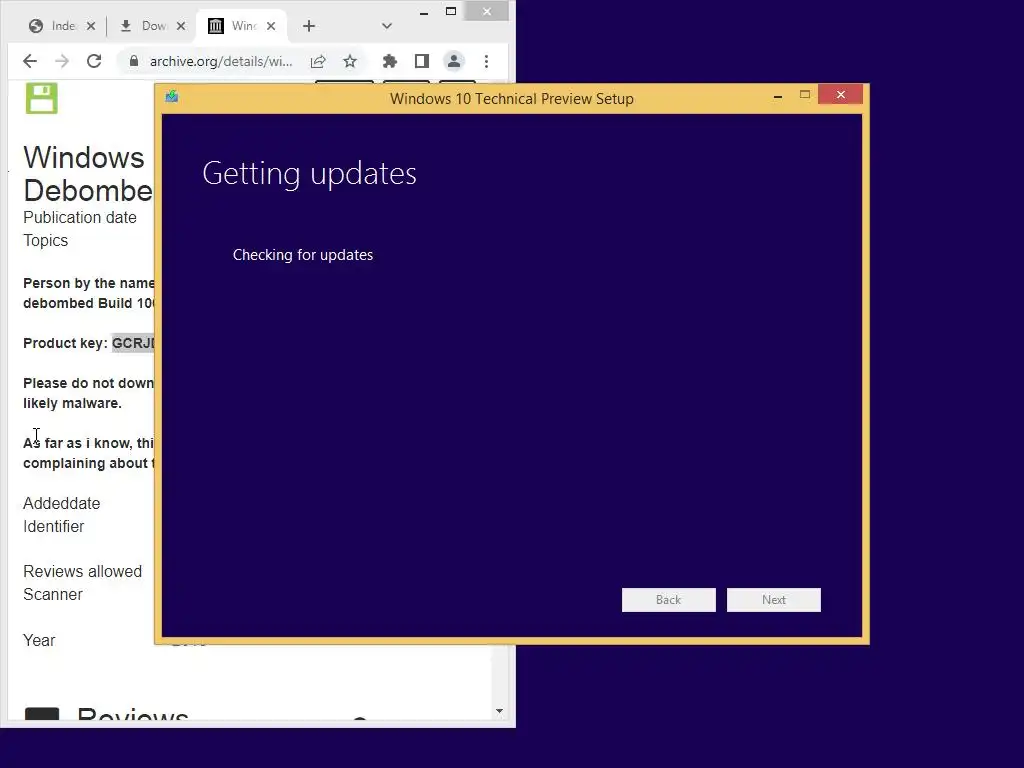Image resolution: width=1024 pixels, height=768 pixels.
Task: Bookmark this page with the star icon
Action: pos(350,61)
